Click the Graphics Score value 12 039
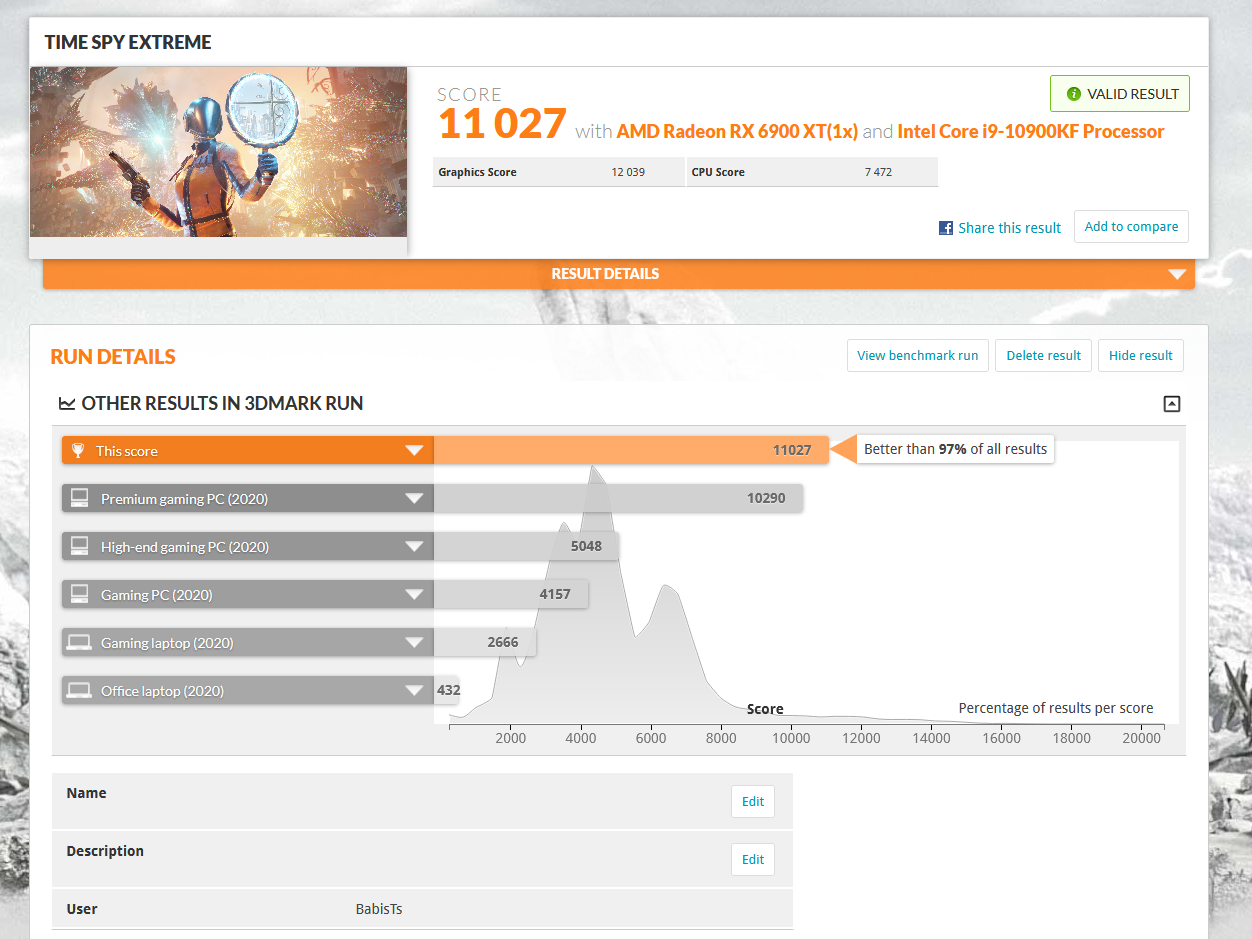This screenshot has width=1252, height=939. (628, 172)
